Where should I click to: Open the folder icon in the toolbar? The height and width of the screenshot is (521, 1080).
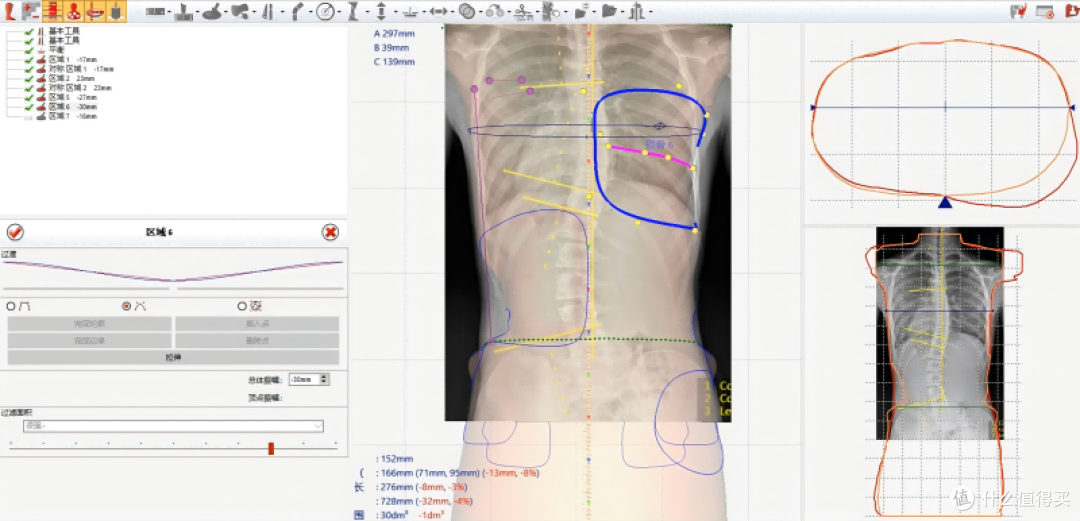tap(608, 11)
